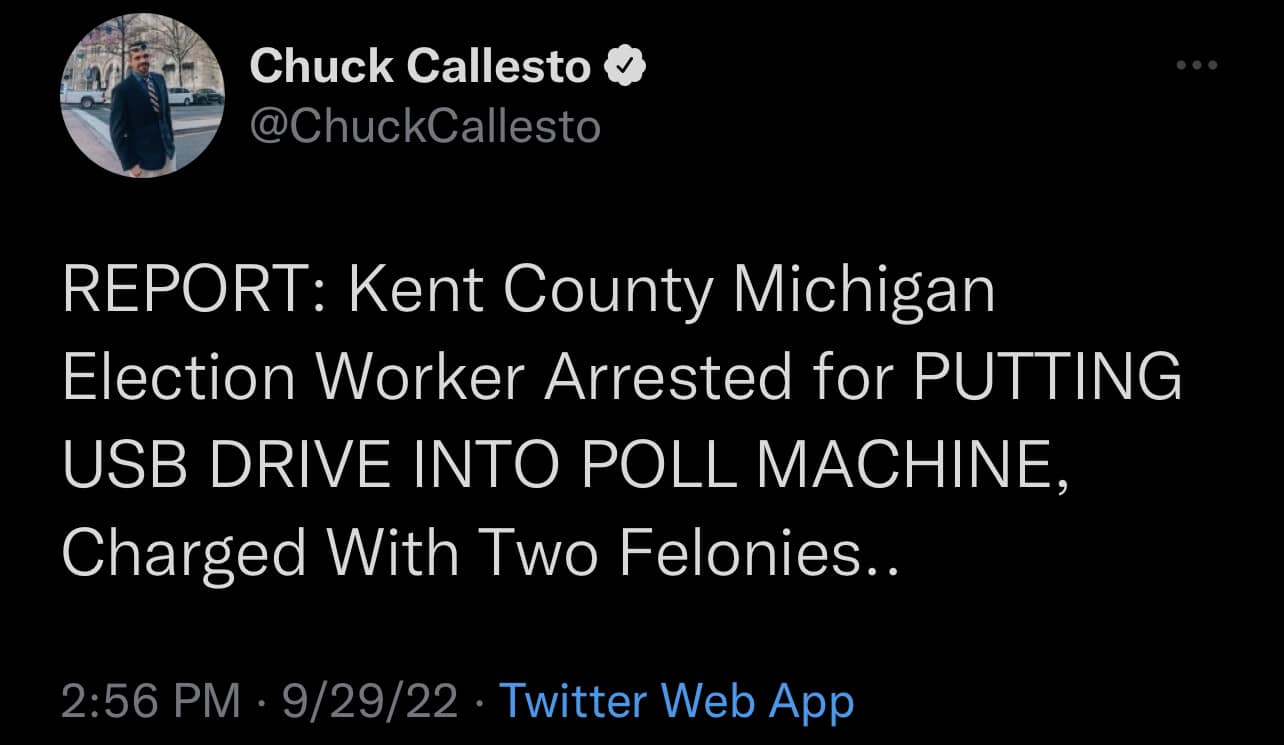Click the Twitter Web App source link
1284x745 pixels.
pos(676,701)
